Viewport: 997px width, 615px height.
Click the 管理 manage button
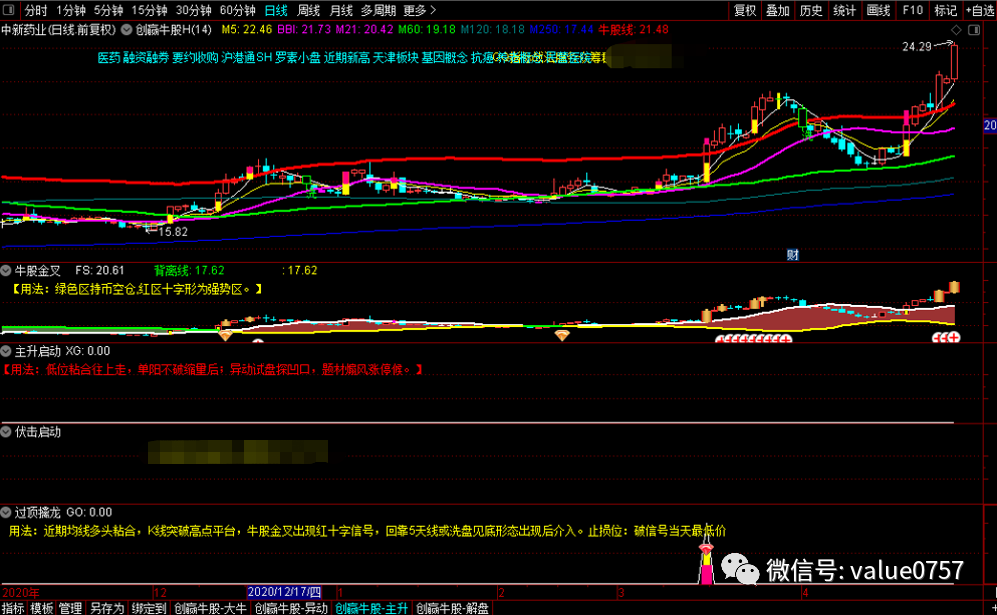[x=71, y=609]
